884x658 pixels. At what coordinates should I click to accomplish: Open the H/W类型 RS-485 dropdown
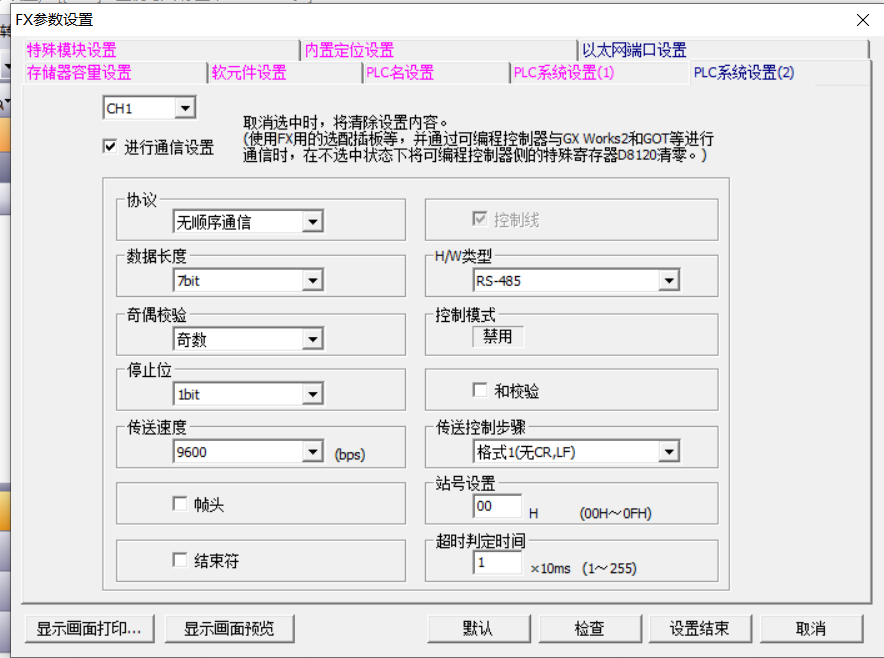669,282
